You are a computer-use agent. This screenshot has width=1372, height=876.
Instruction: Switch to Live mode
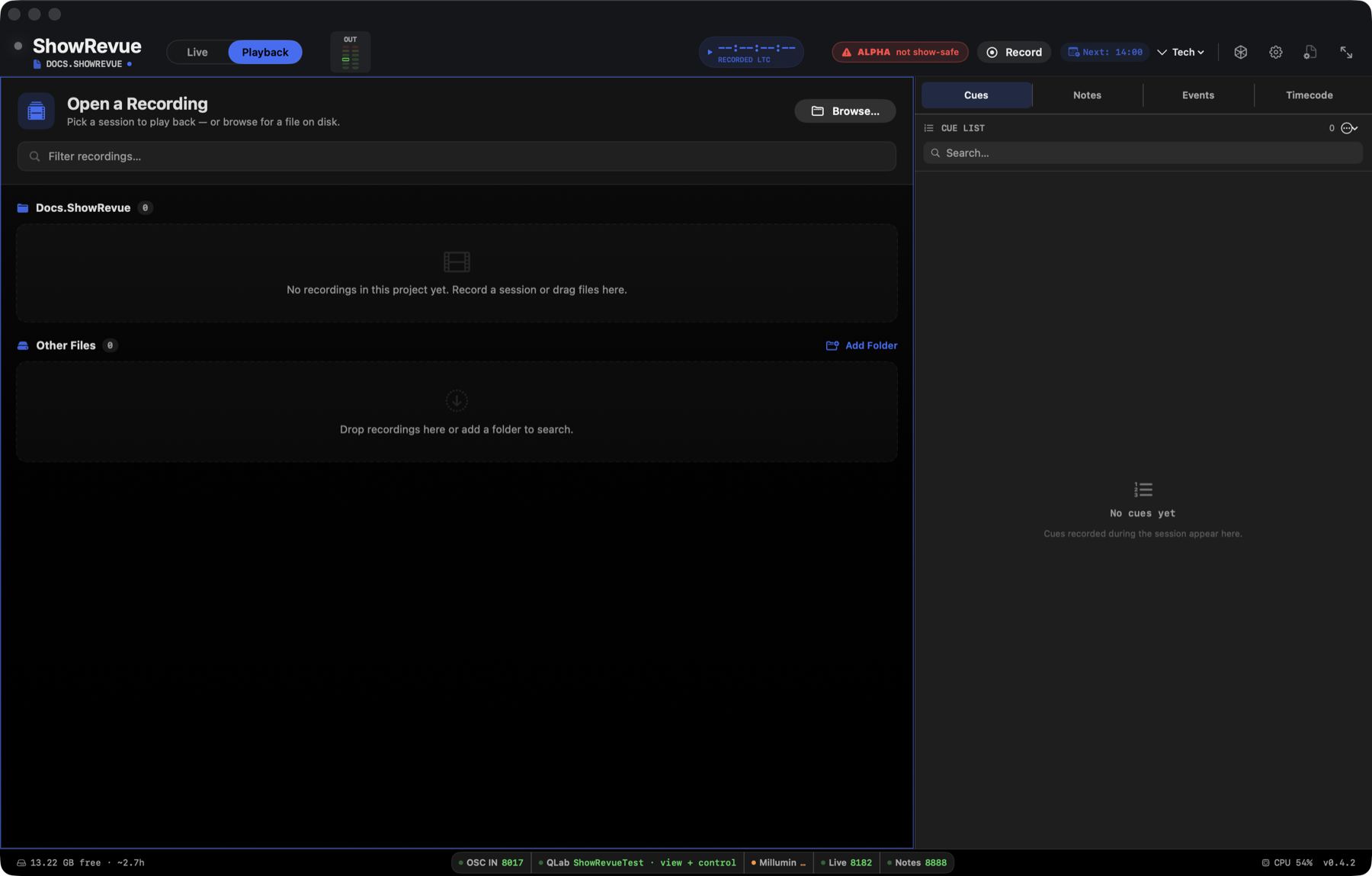(x=197, y=52)
